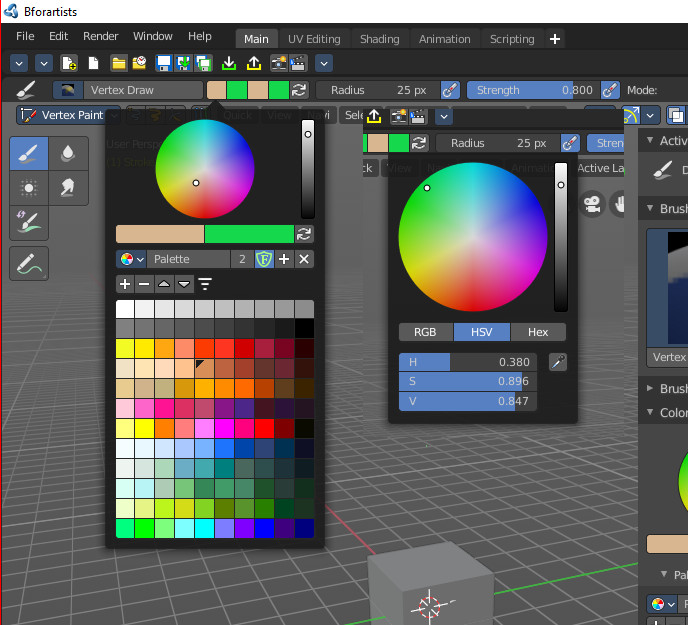Open palette browse dropdown beside Palette name
The image size is (688, 625).
131,259
